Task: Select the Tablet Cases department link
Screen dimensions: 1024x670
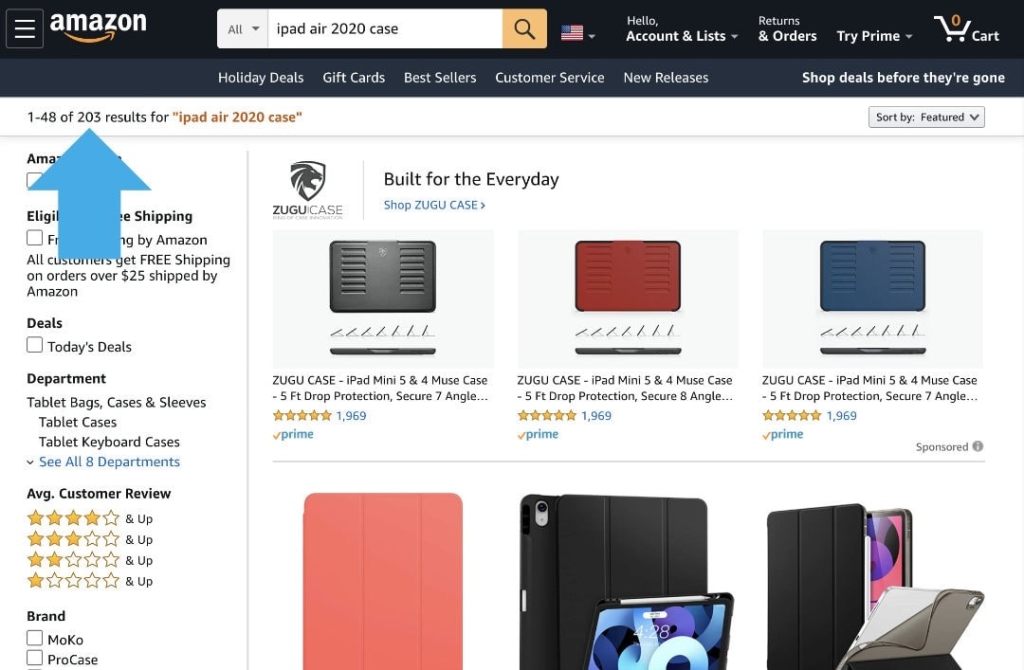Action: tap(76, 421)
